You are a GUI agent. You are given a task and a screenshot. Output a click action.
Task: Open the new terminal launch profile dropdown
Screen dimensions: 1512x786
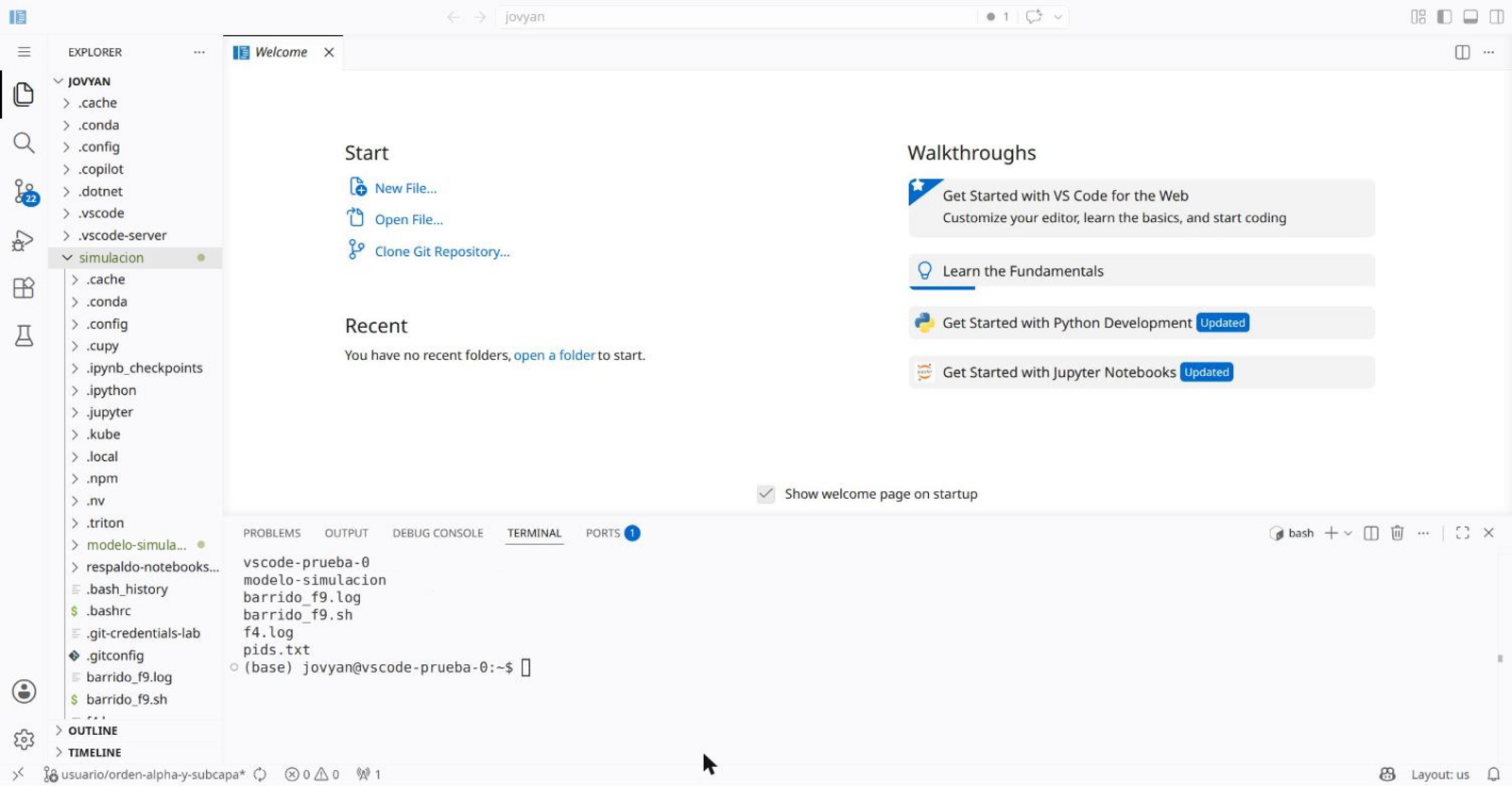coord(1349,534)
